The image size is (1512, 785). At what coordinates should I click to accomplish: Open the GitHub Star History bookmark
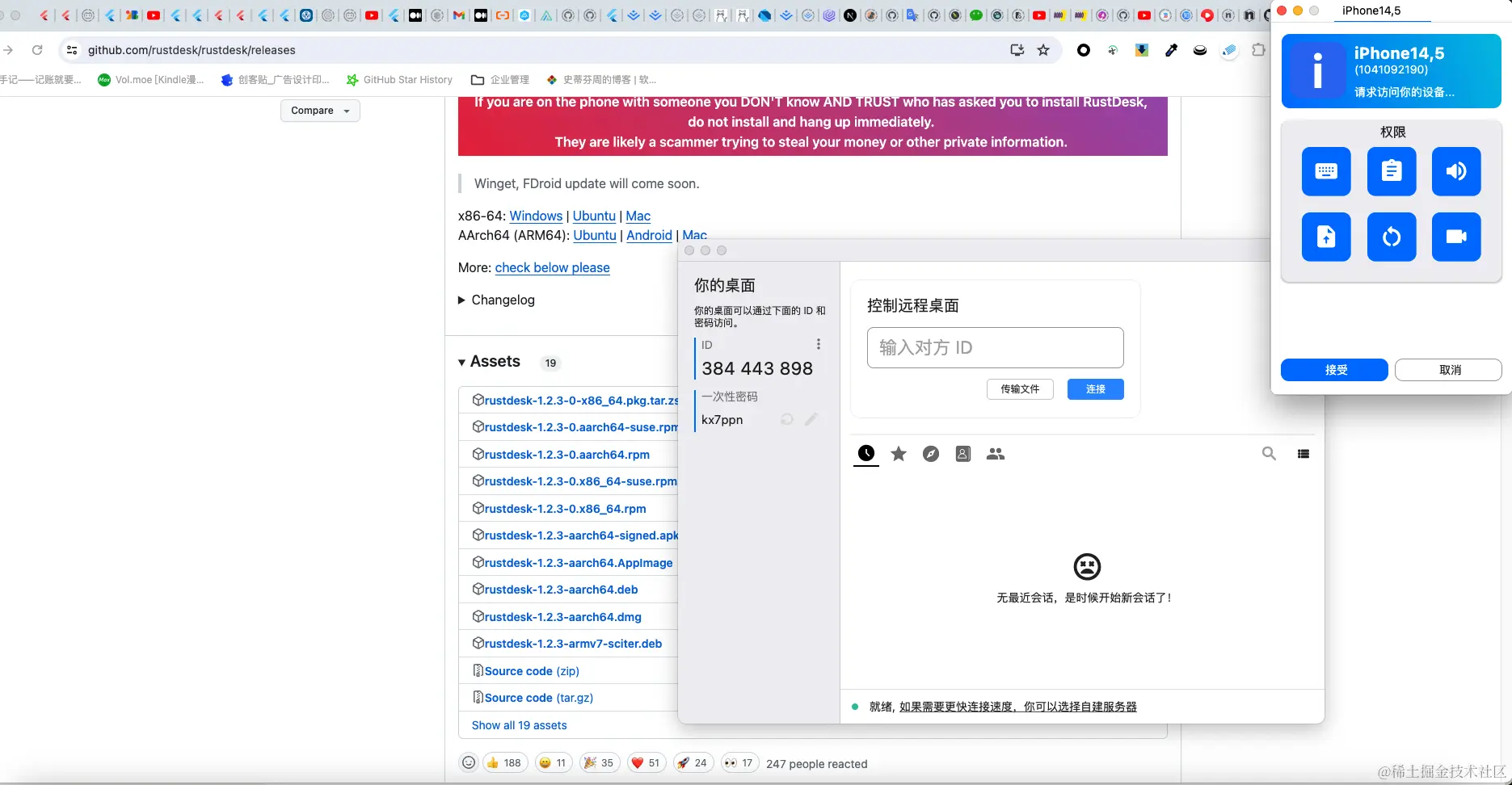[x=399, y=80]
